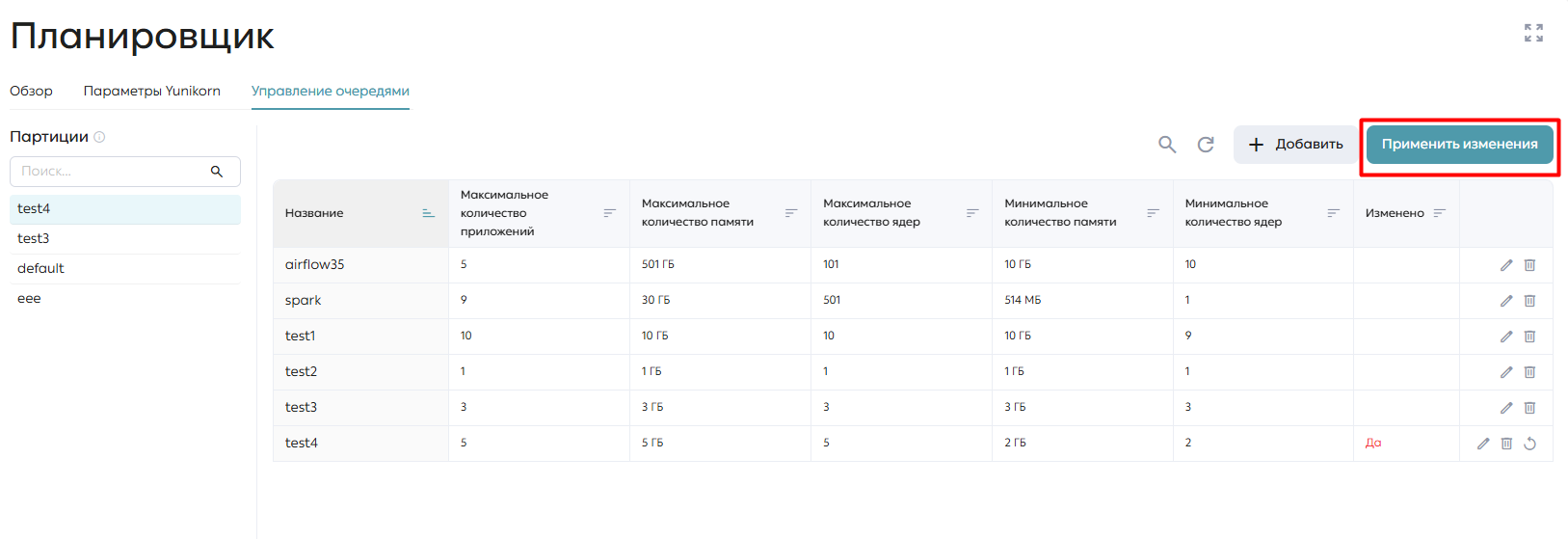This screenshot has height=539, width=1568.
Task: Edit the test2 queue with pencil icon
Action: pos(1506,372)
